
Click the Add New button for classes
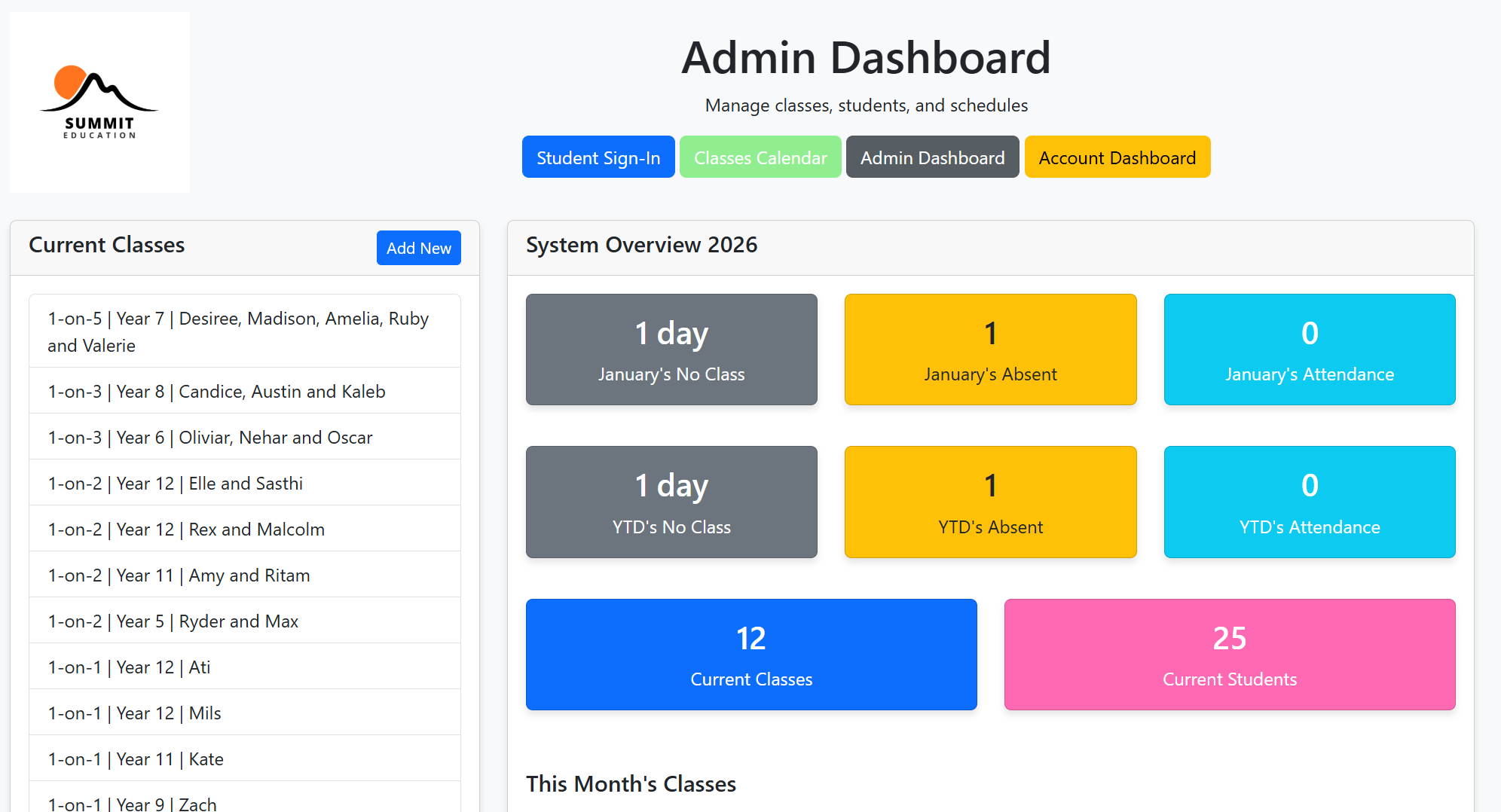click(x=418, y=248)
